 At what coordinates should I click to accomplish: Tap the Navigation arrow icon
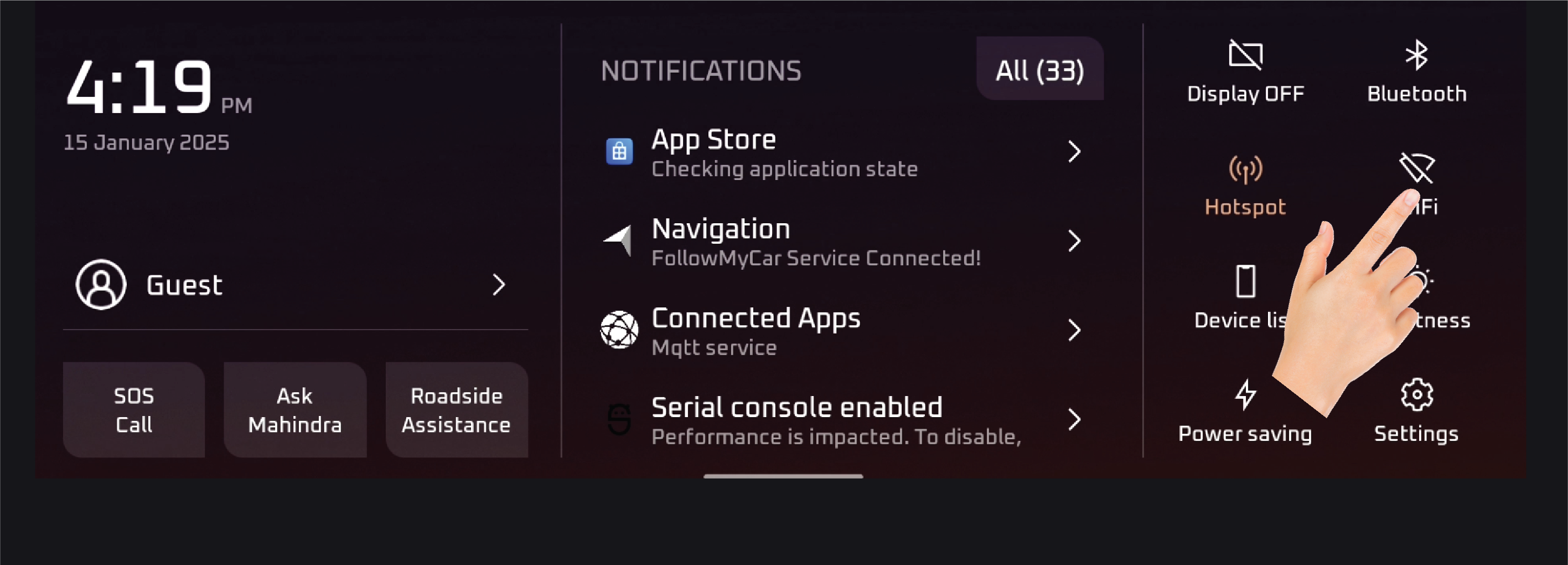point(618,241)
